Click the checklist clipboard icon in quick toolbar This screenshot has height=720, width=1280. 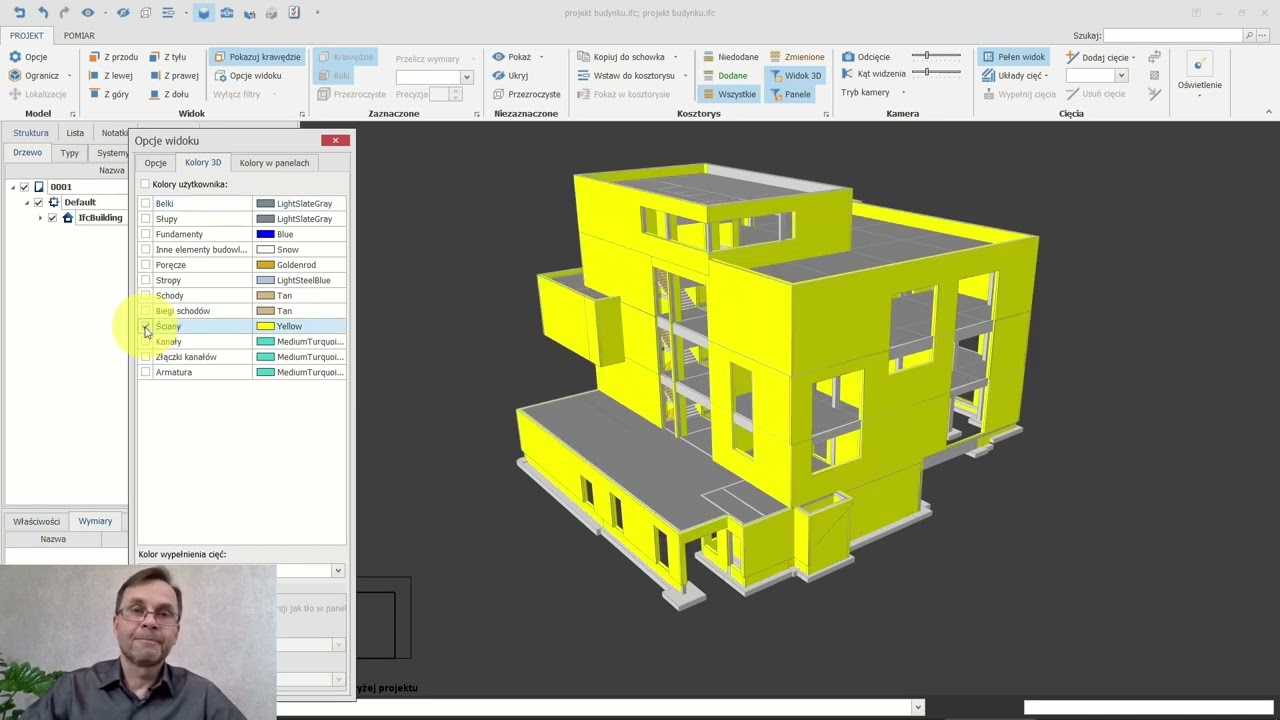coord(294,12)
